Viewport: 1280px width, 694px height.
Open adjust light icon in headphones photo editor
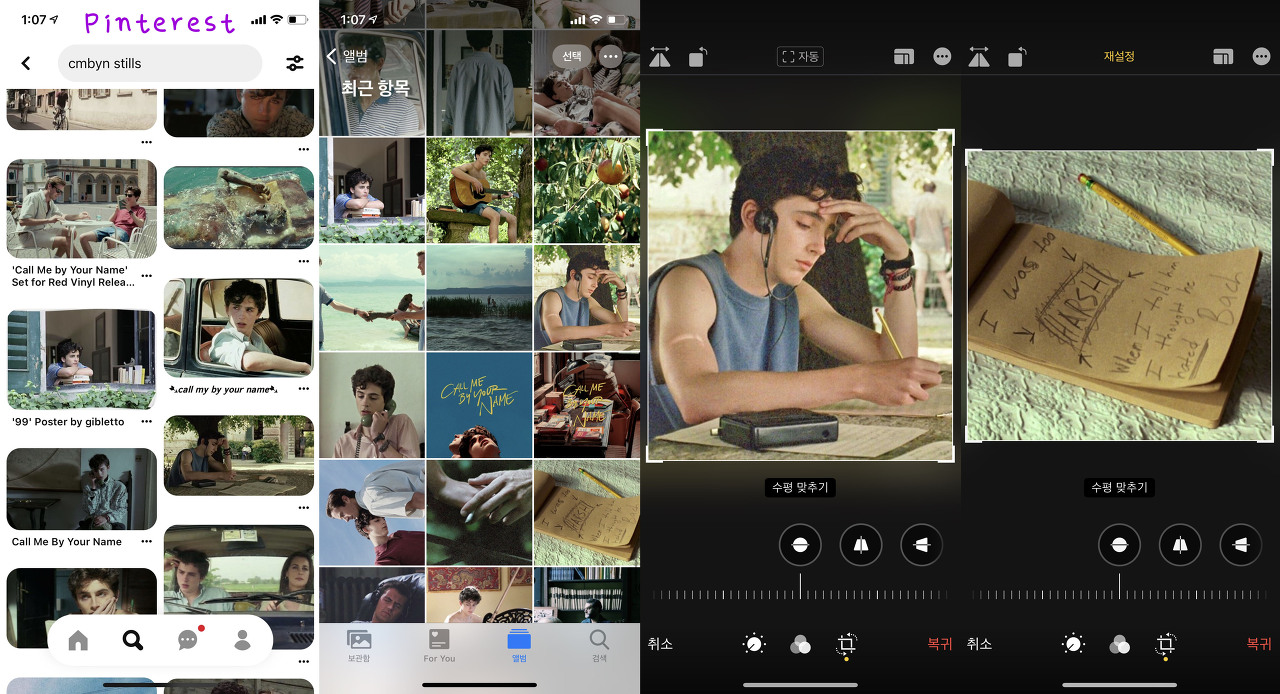754,645
